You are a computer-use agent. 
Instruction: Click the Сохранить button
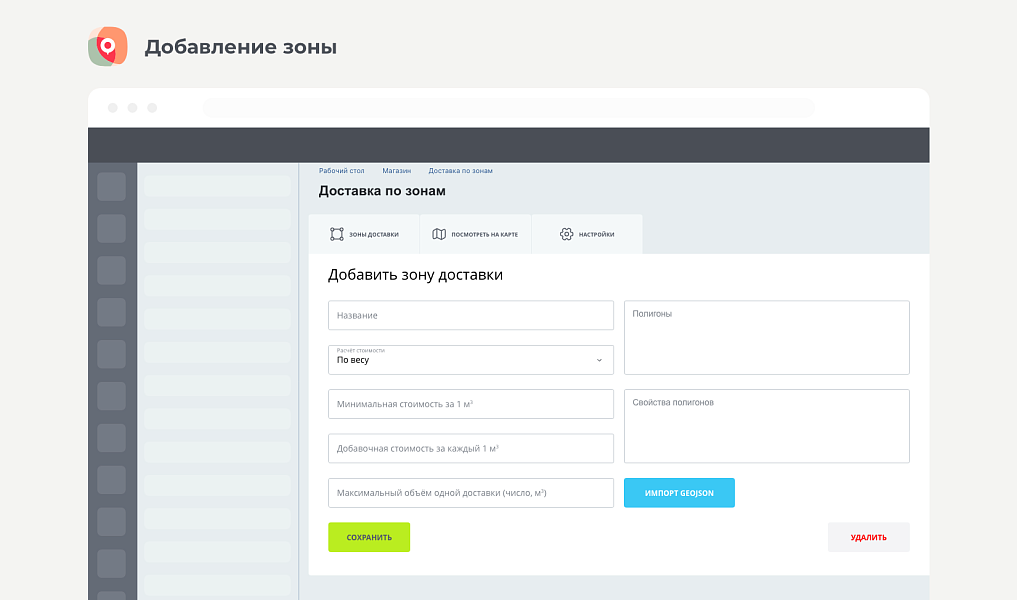coord(368,537)
